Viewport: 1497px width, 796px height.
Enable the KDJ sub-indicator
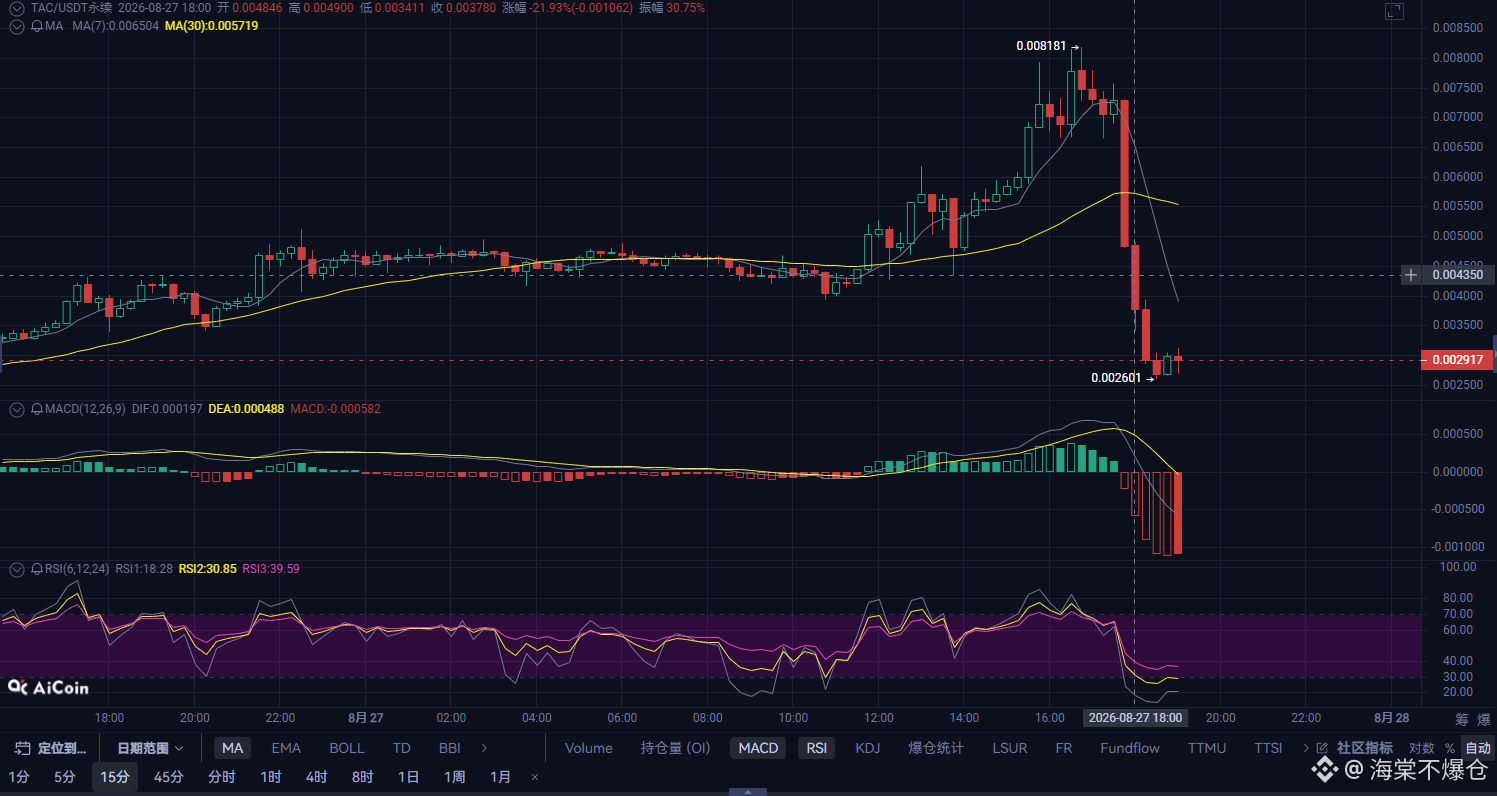pos(868,748)
